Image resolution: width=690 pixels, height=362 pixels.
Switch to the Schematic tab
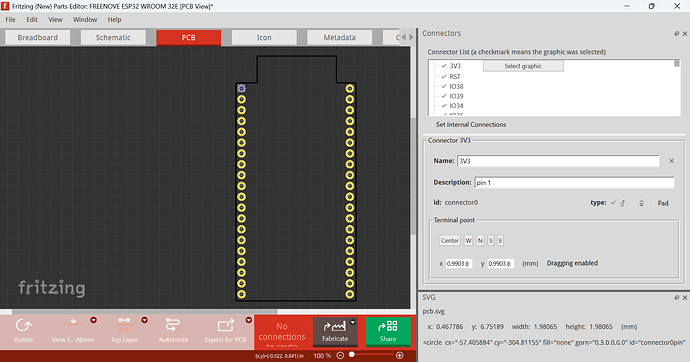tap(113, 37)
